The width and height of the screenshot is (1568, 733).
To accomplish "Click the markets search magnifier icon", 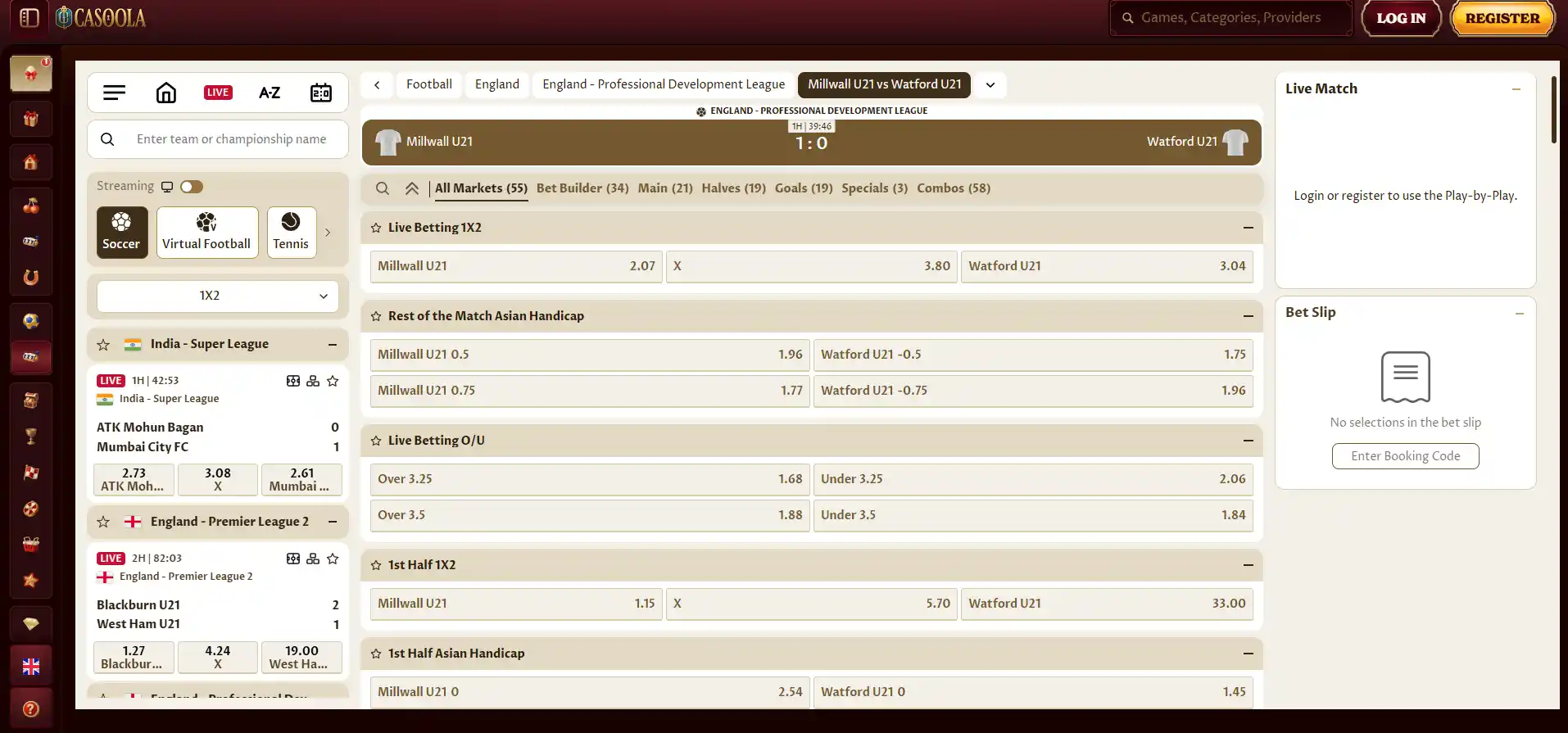I will 383,188.
